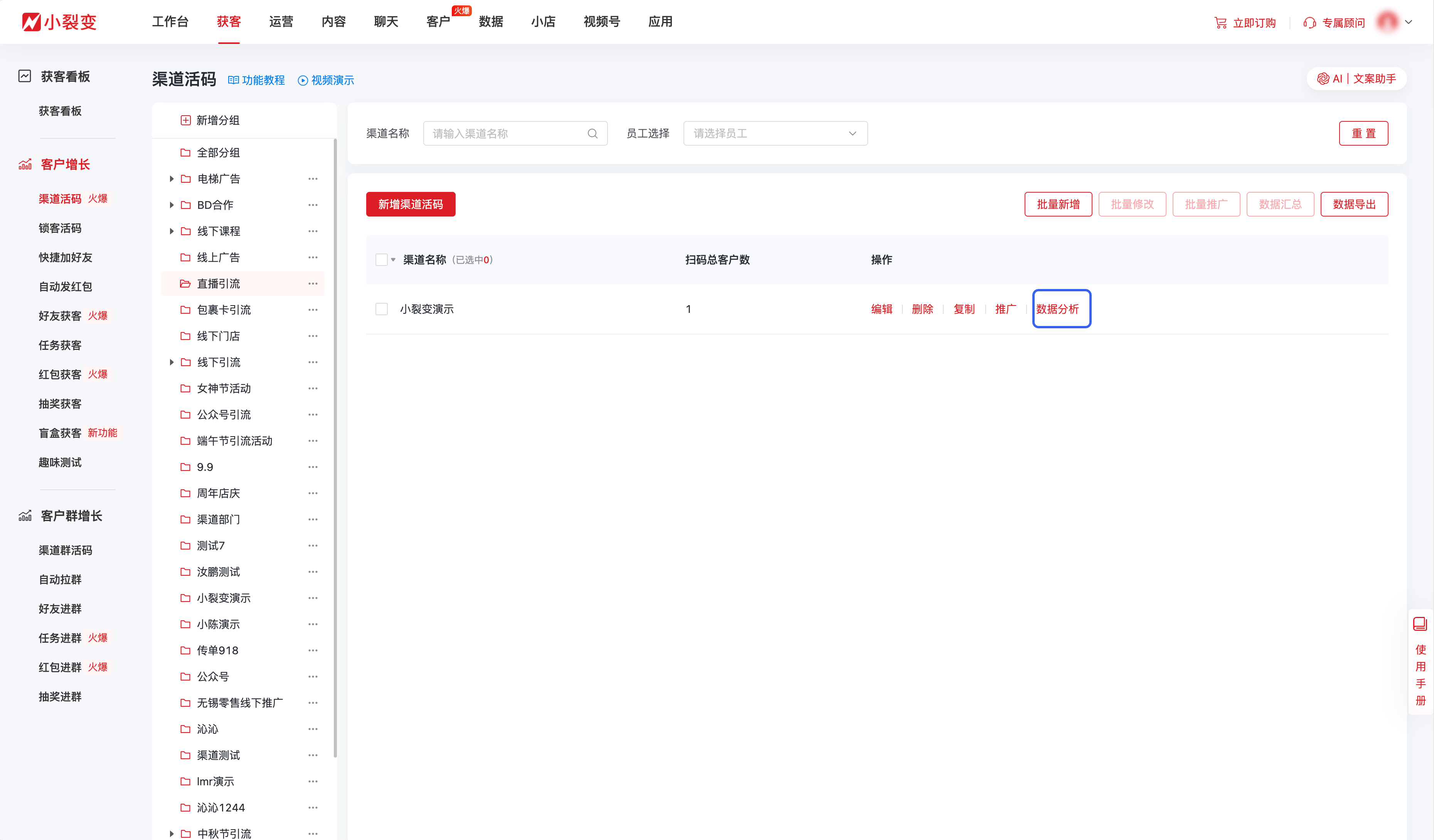
Task: Click the 新增渠道活码 button
Action: click(x=410, y=203)
